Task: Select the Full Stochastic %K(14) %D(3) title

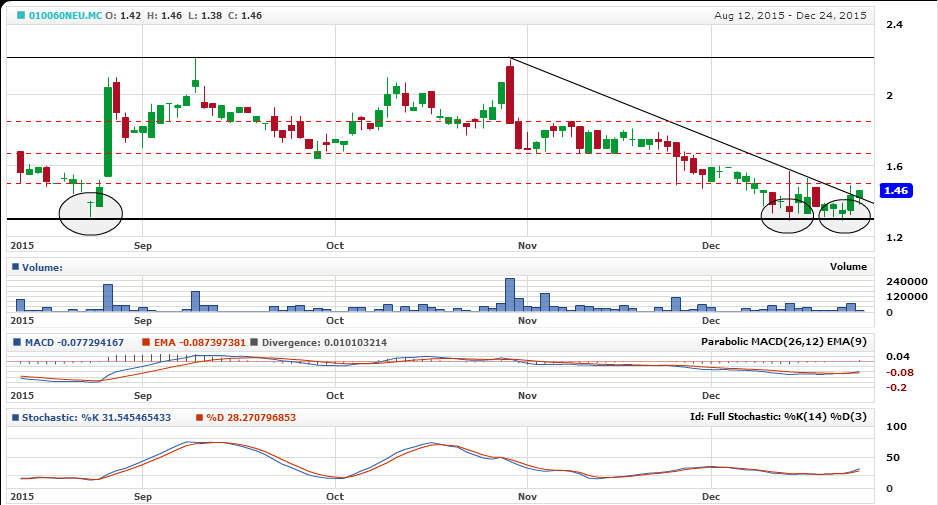Action: (x=778, y=417)
